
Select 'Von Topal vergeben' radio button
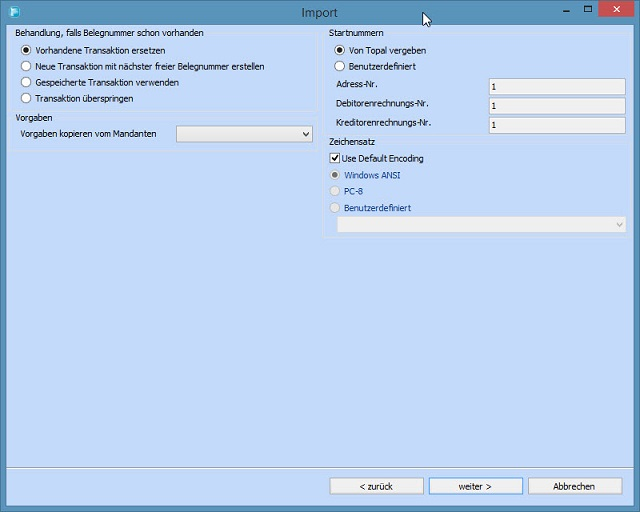(340, 50)
